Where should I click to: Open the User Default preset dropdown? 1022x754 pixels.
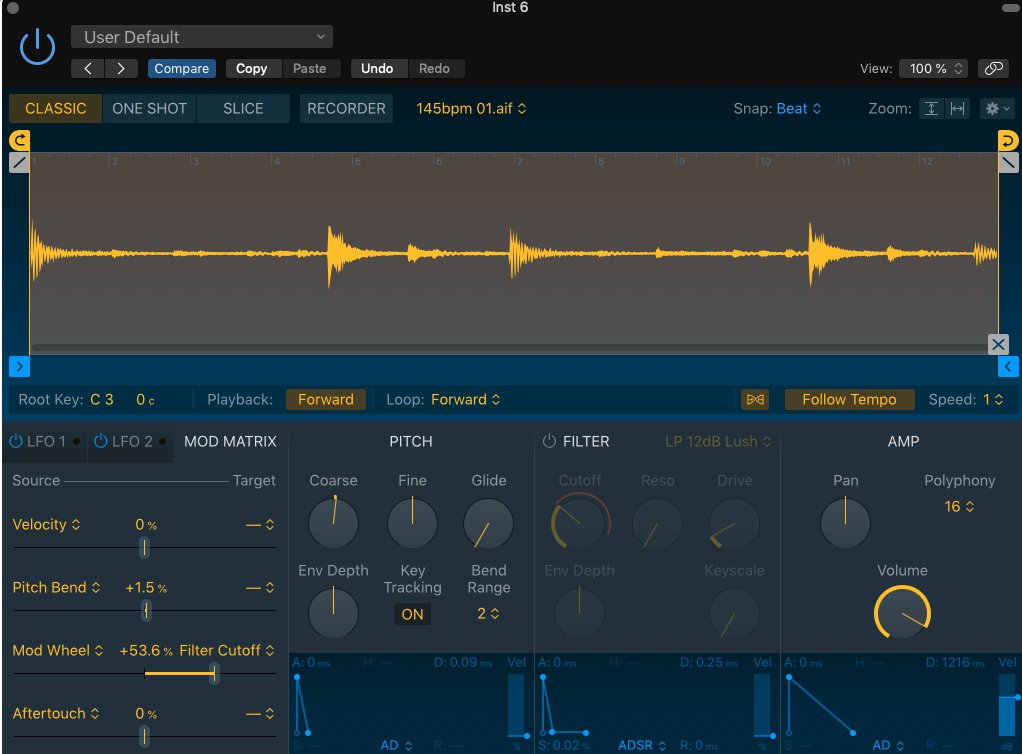202,37
